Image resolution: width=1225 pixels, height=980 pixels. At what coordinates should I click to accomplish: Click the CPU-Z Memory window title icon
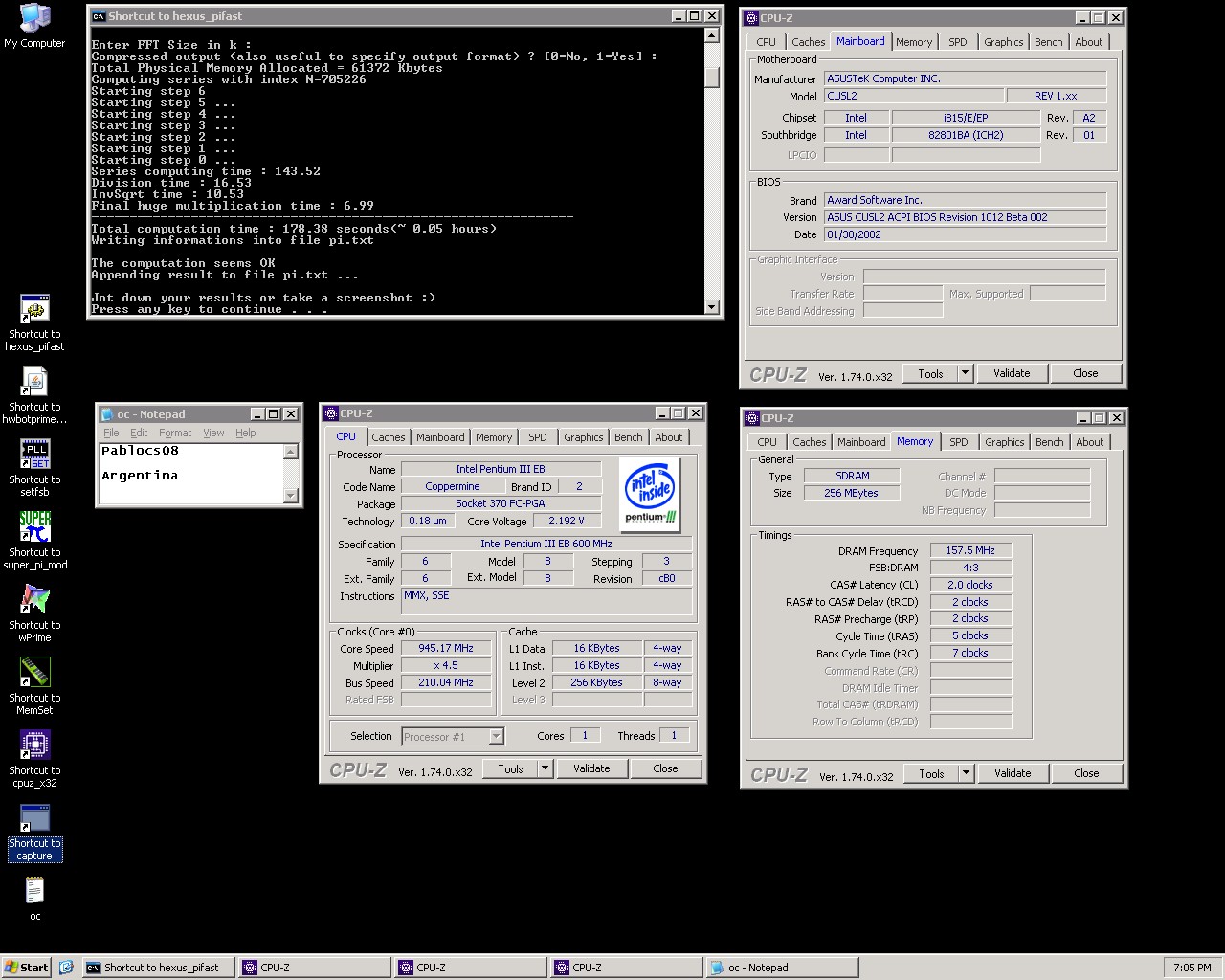tap(752, 418)
